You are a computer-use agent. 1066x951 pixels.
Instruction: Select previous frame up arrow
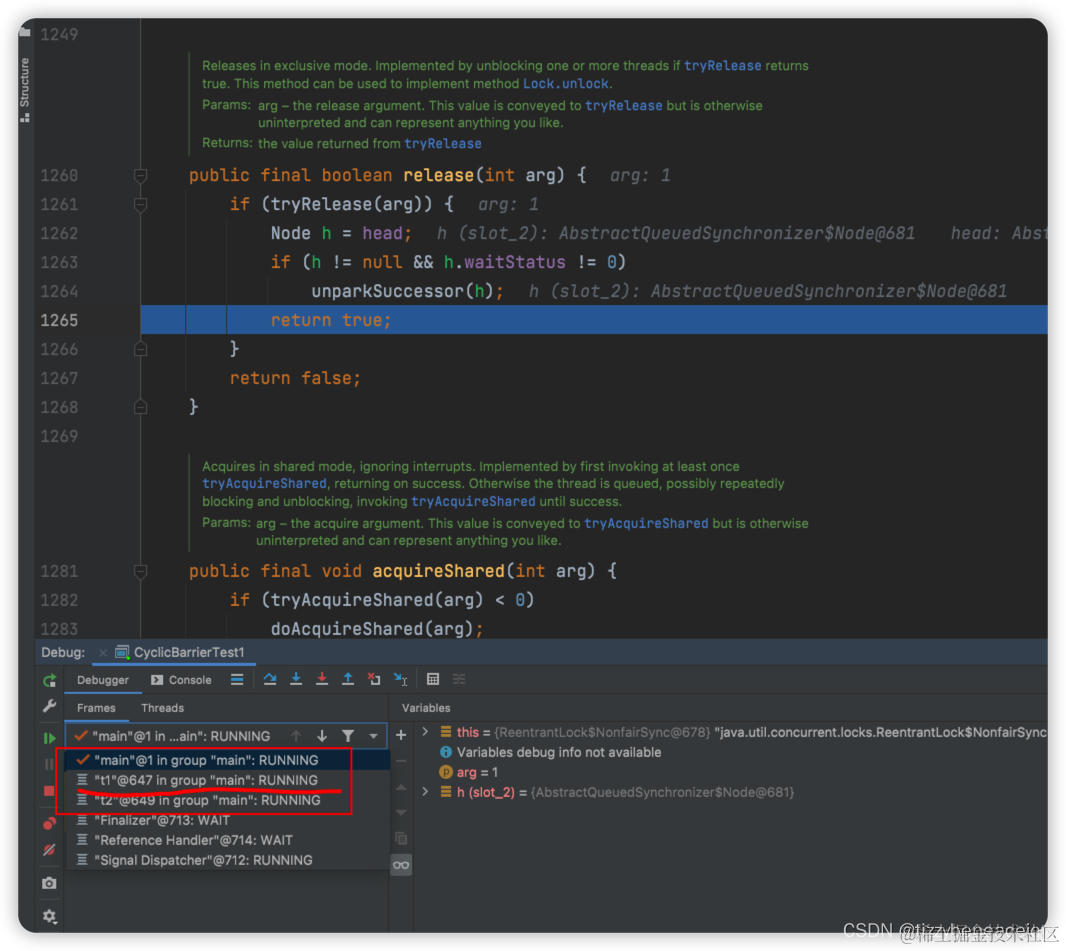point(296,736)
